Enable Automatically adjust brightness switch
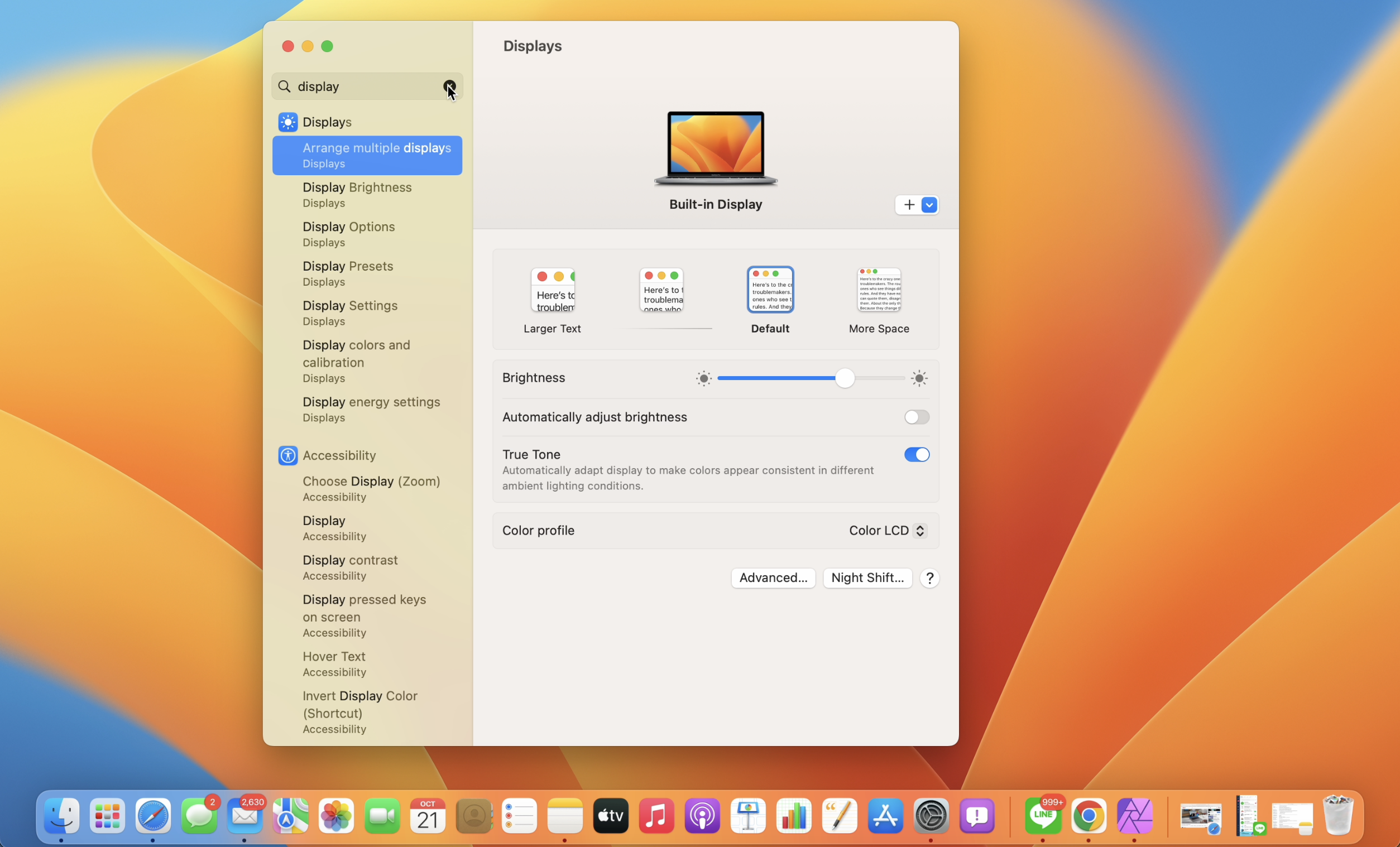The height and width of the screenshot is (847, 1400). (x=917, y=417)
